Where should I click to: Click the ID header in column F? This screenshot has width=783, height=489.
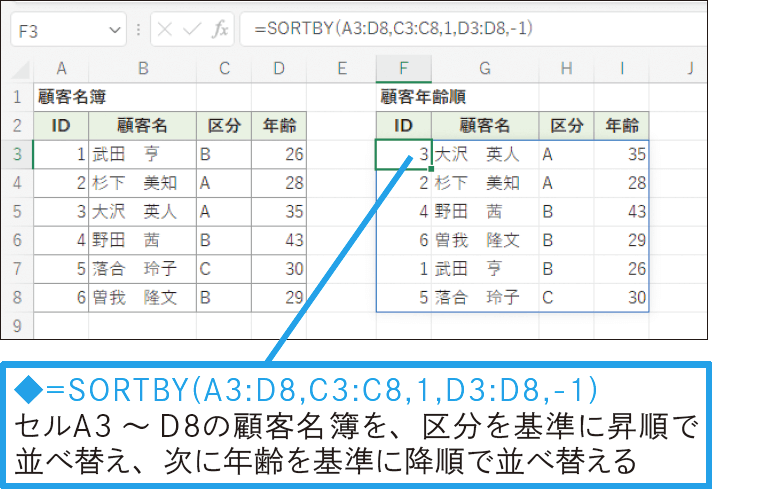click(x=403, y=126)
